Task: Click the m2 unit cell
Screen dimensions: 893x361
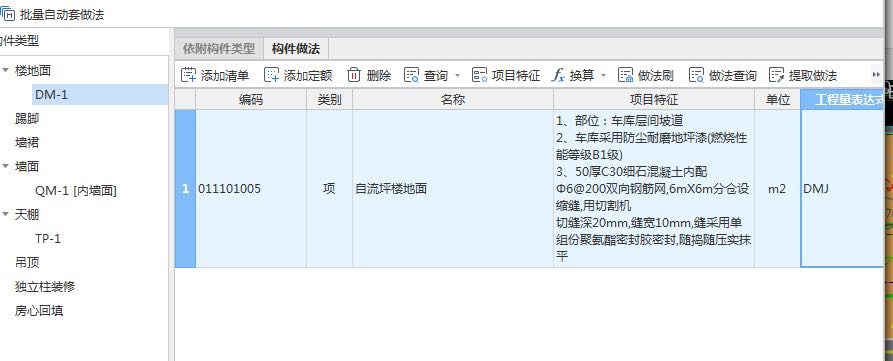Action: point(777,188)
